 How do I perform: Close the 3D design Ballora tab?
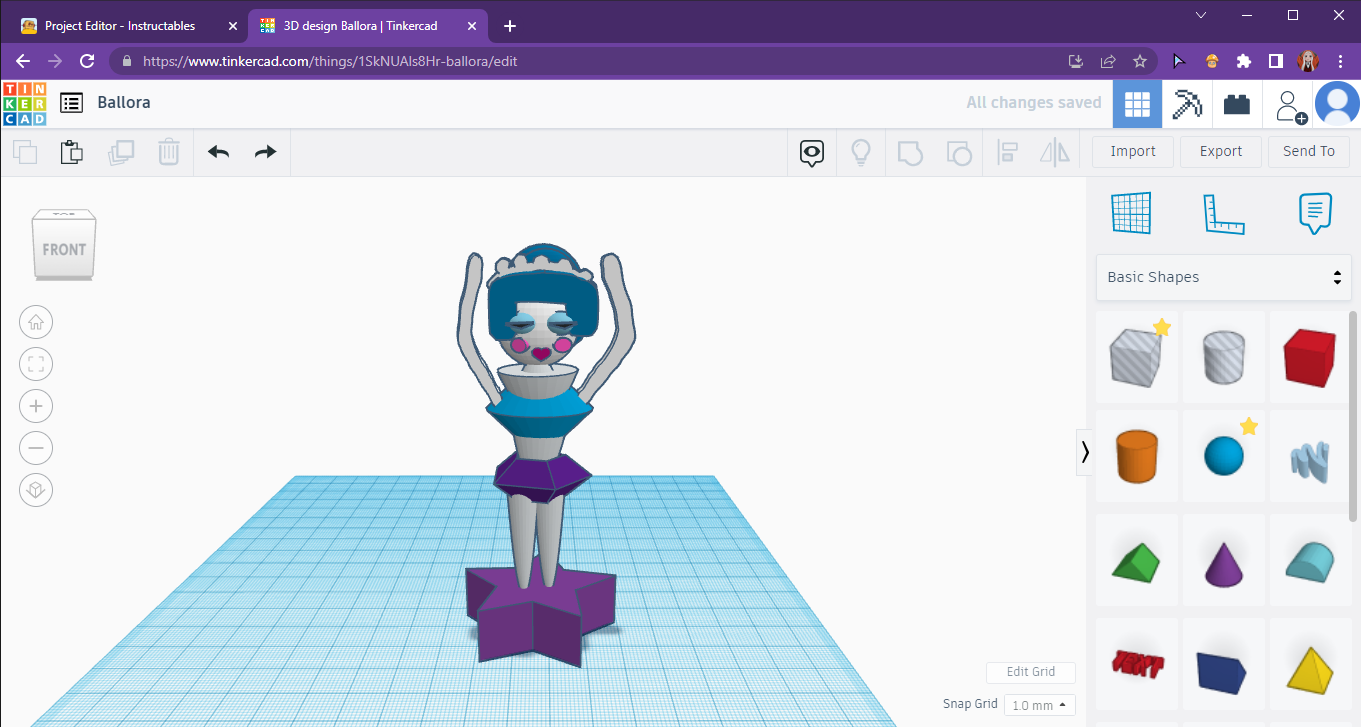tap(473, 25)
